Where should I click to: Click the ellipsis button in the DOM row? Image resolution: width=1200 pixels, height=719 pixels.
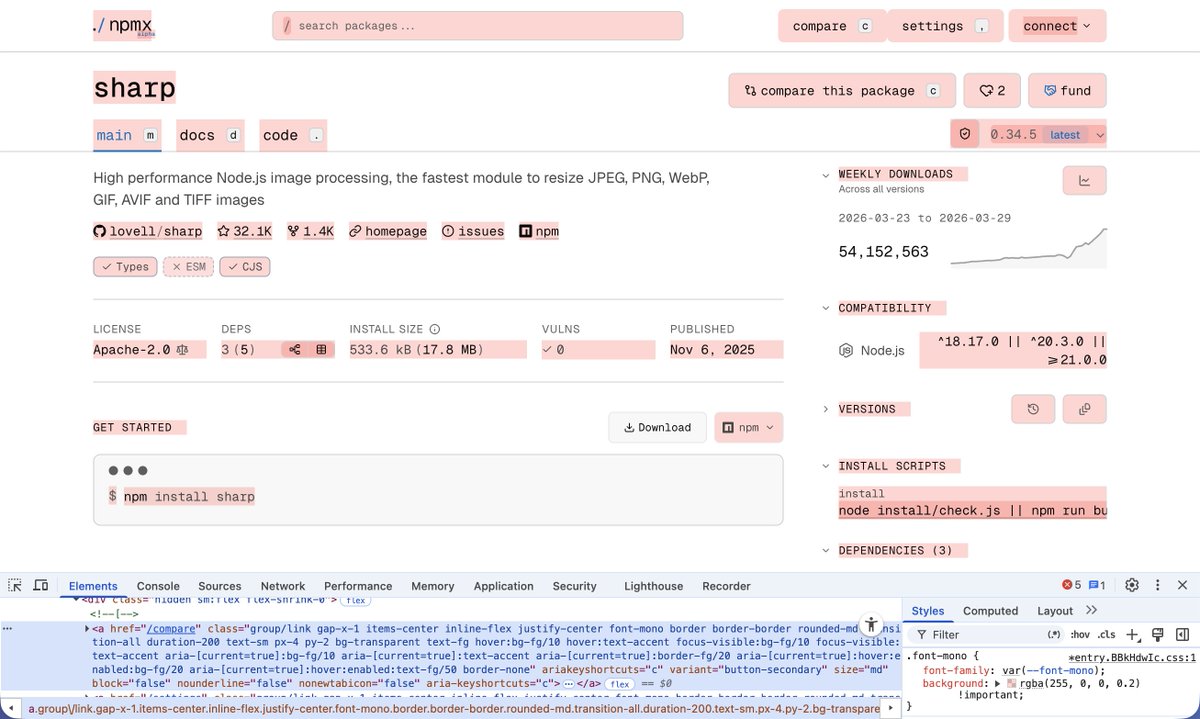pyautogui.click(x=569, y=683)
